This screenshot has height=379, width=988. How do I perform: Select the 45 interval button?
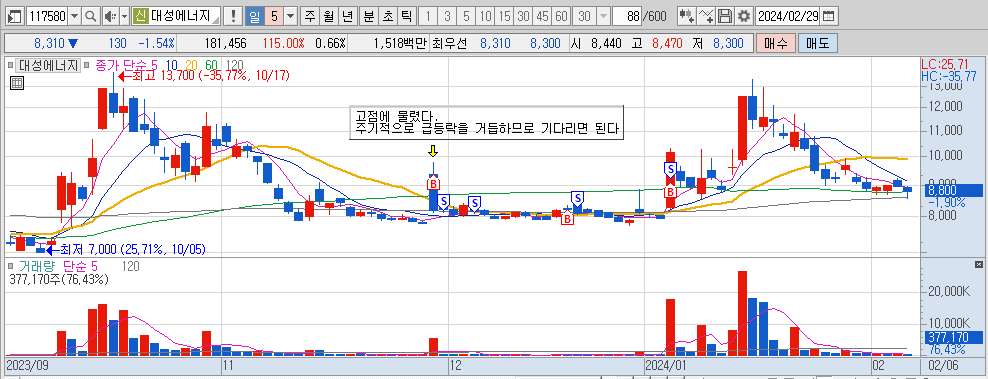pos(542,16)
